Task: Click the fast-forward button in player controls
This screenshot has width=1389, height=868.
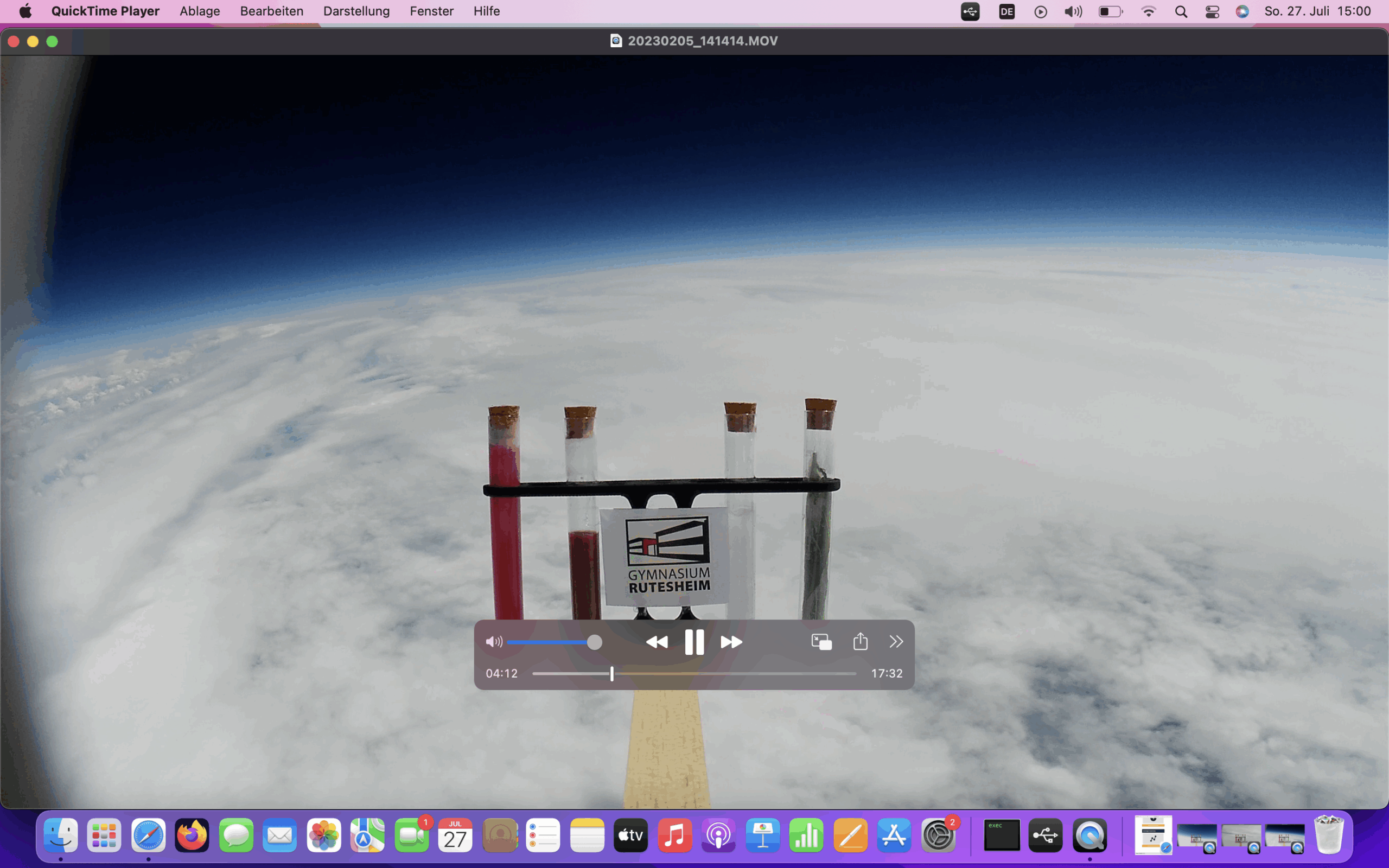Action: 731,642
